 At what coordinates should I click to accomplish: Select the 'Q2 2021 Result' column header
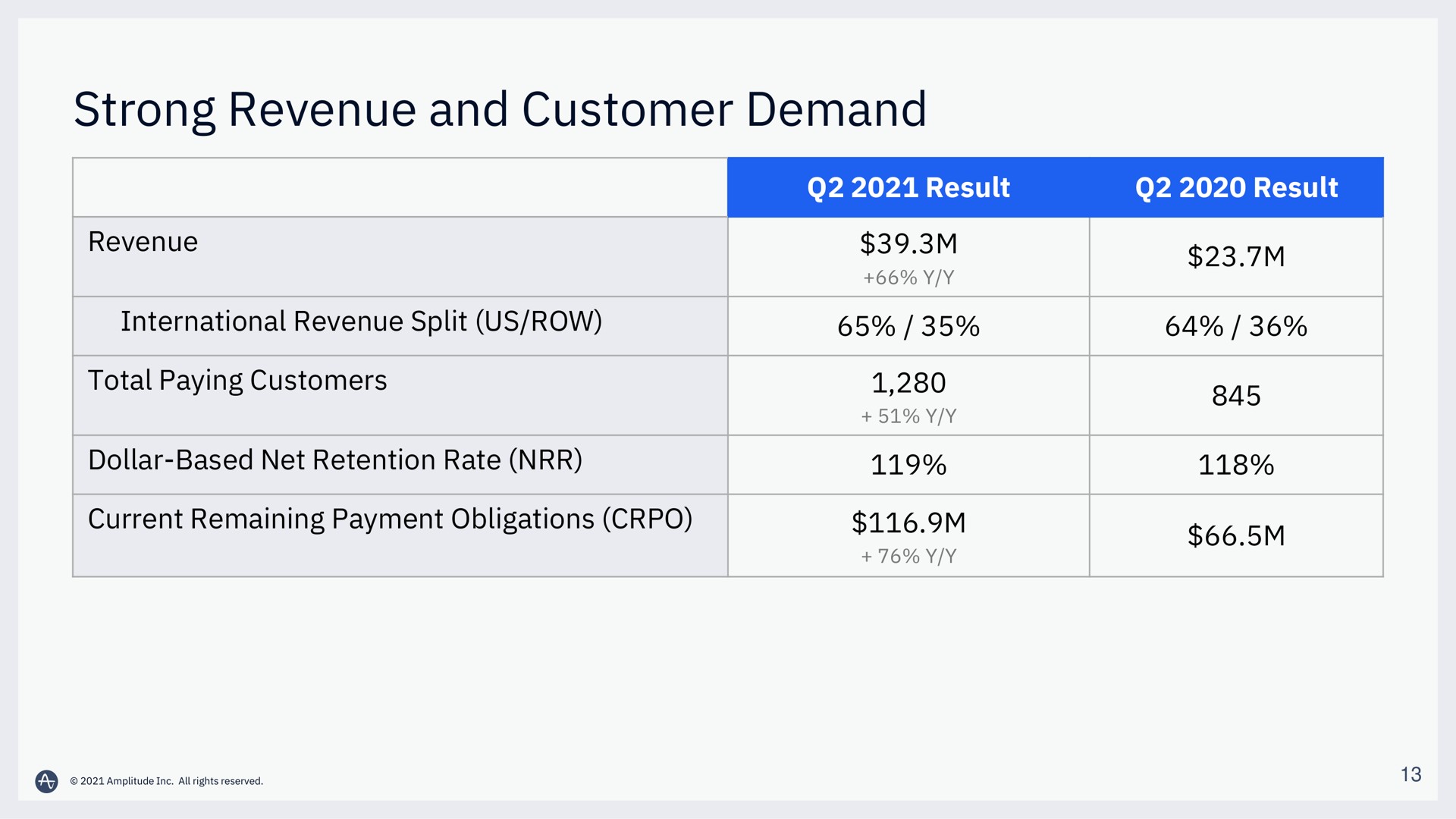coord(908,187)
